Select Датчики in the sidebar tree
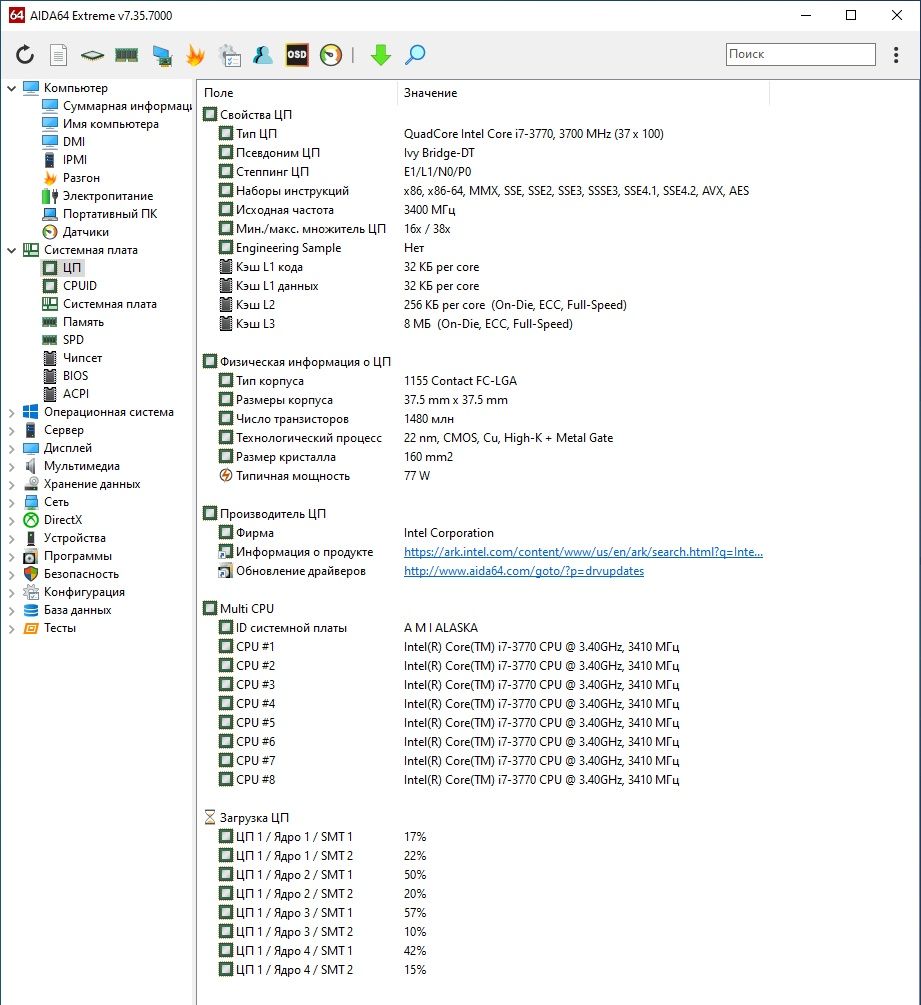Viewport: 921px width, 1005px height. (x=85, y=232)
